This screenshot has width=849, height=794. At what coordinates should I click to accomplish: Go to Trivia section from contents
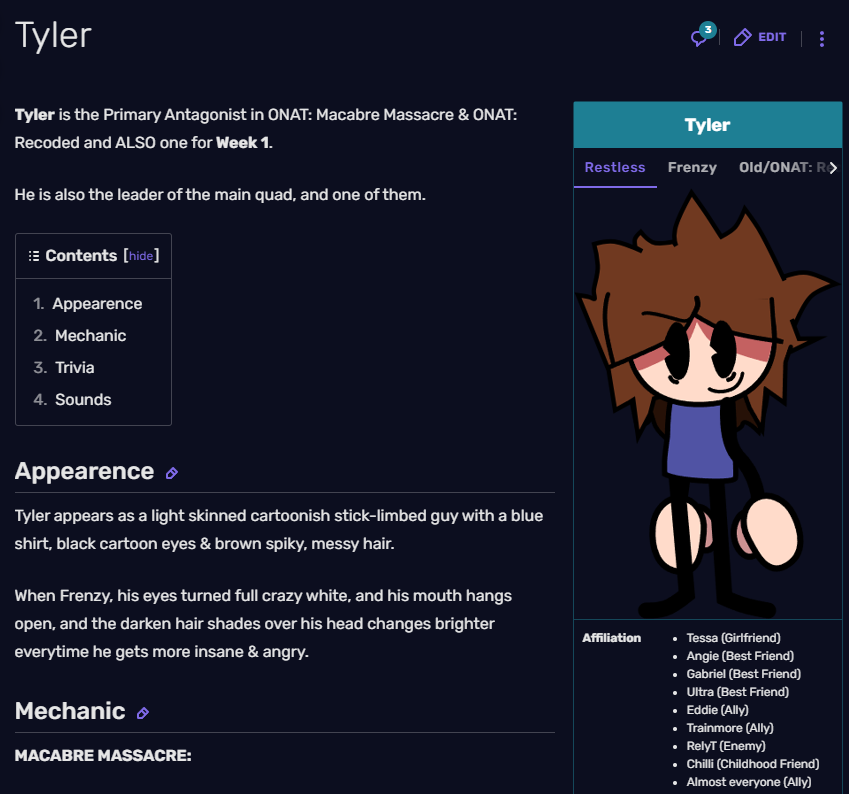tap(75, 368)
